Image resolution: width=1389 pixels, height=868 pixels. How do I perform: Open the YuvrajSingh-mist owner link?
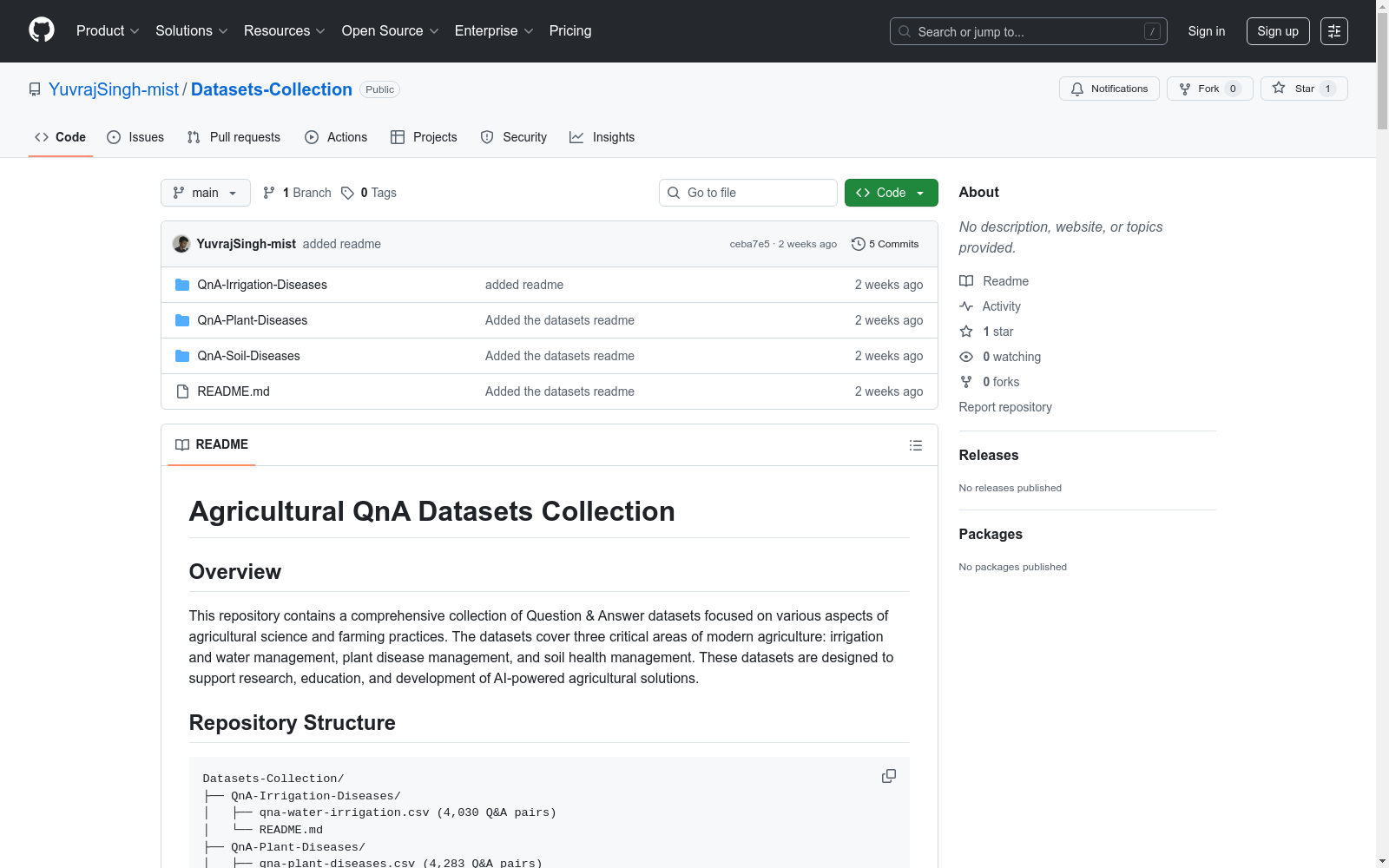click(114, 89)
